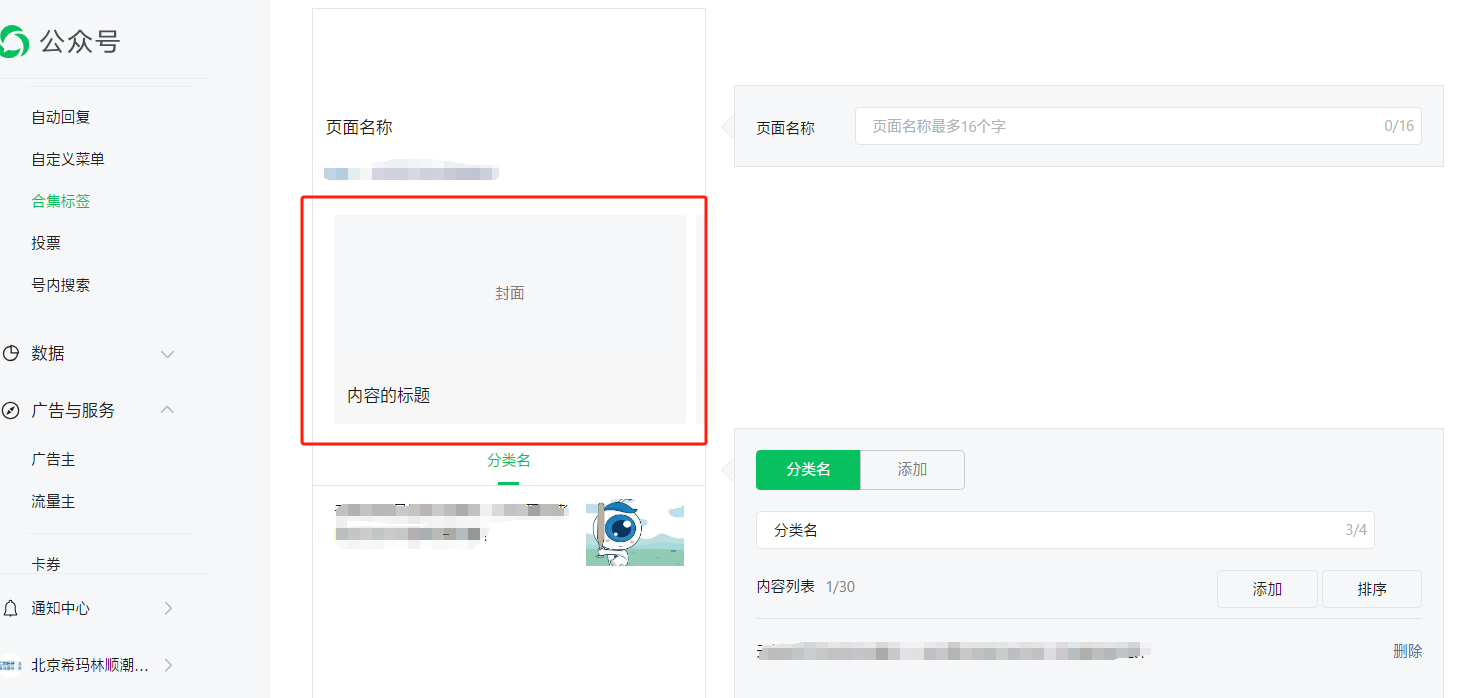The width and height of the screenshot is (1468, 698).
Task: Click the 广告与服务 compass icon
Action: click(11, 410)
